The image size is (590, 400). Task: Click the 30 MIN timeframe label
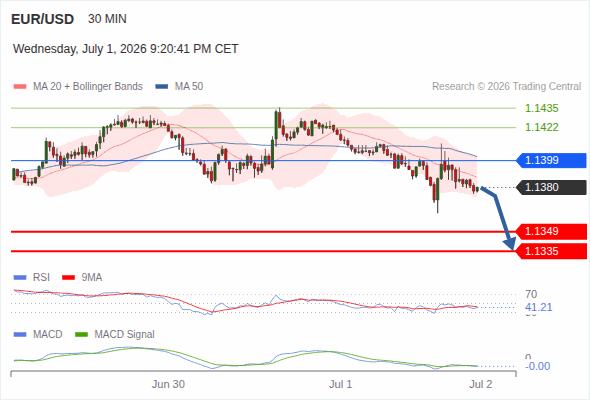(x=107, y=19)
